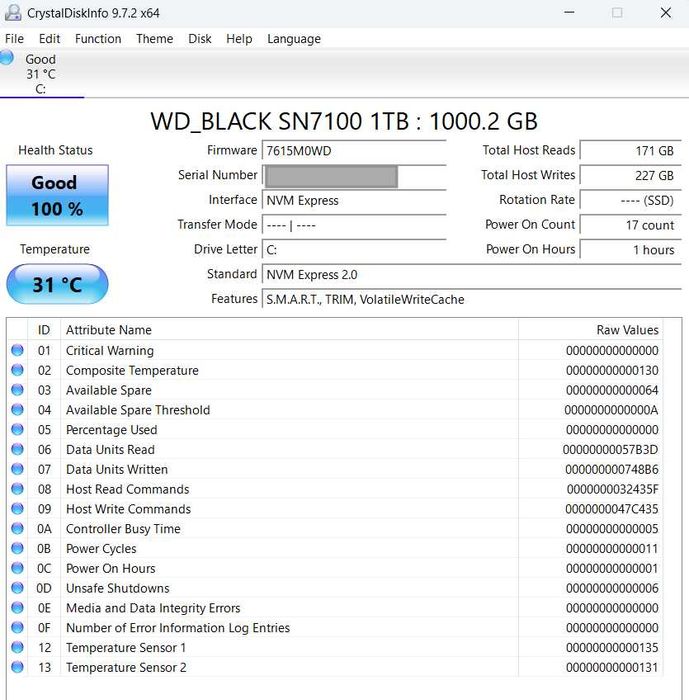Screen dimensions: 689x700
Task: Click status orb for Available Spare Threshold row
Action: click(x=17, y=409)
